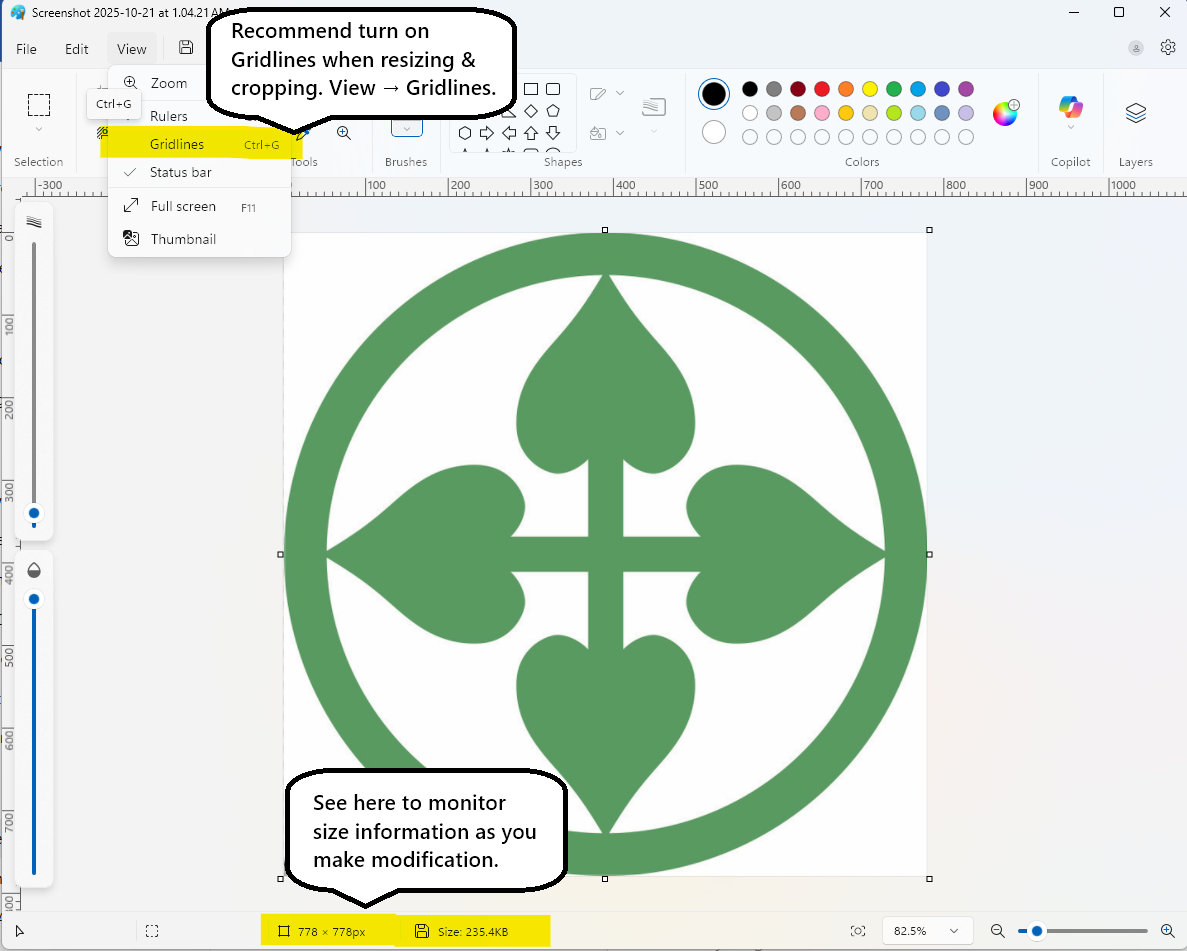The width and height of the screenshot is (1187, 951).
Task: Click the fit-to-window icon in status bar
Action: tap(858, 931)
